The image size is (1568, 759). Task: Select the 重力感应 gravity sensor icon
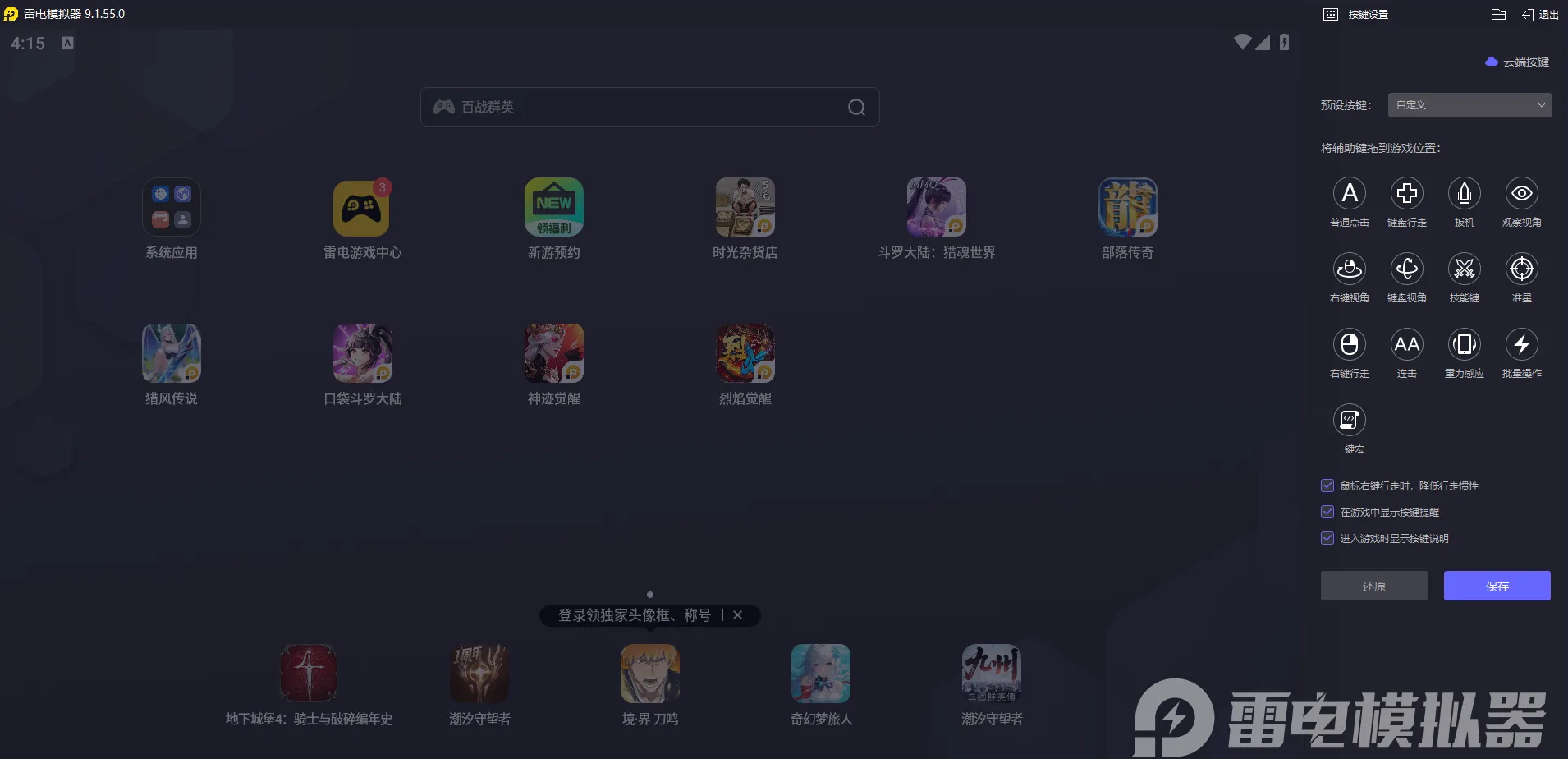click(1465, 344)
